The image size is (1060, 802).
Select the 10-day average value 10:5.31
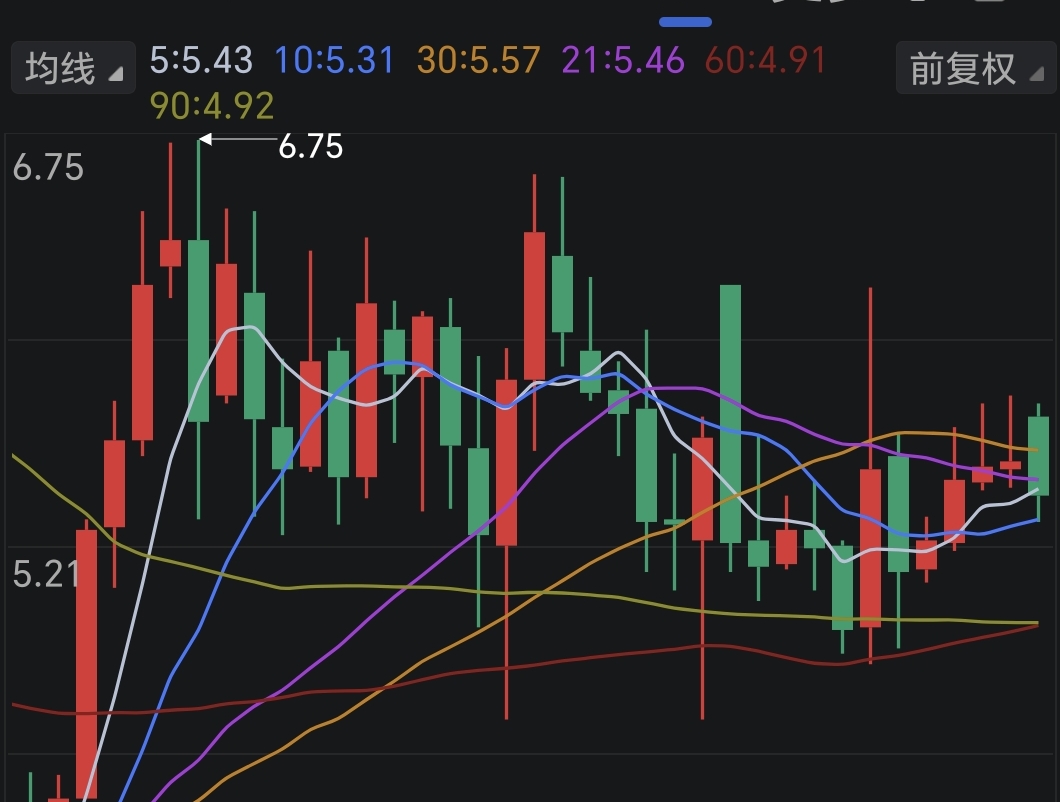tap(334, 60)
